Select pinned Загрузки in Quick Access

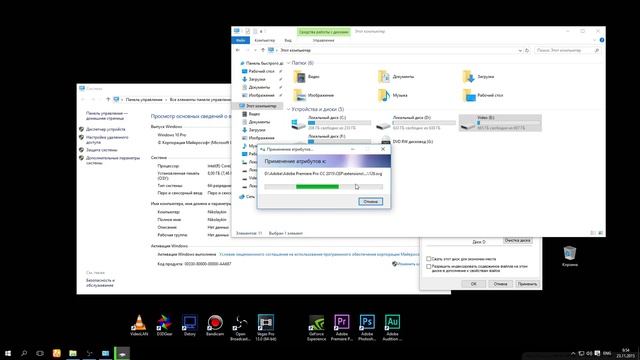(257, 79)
